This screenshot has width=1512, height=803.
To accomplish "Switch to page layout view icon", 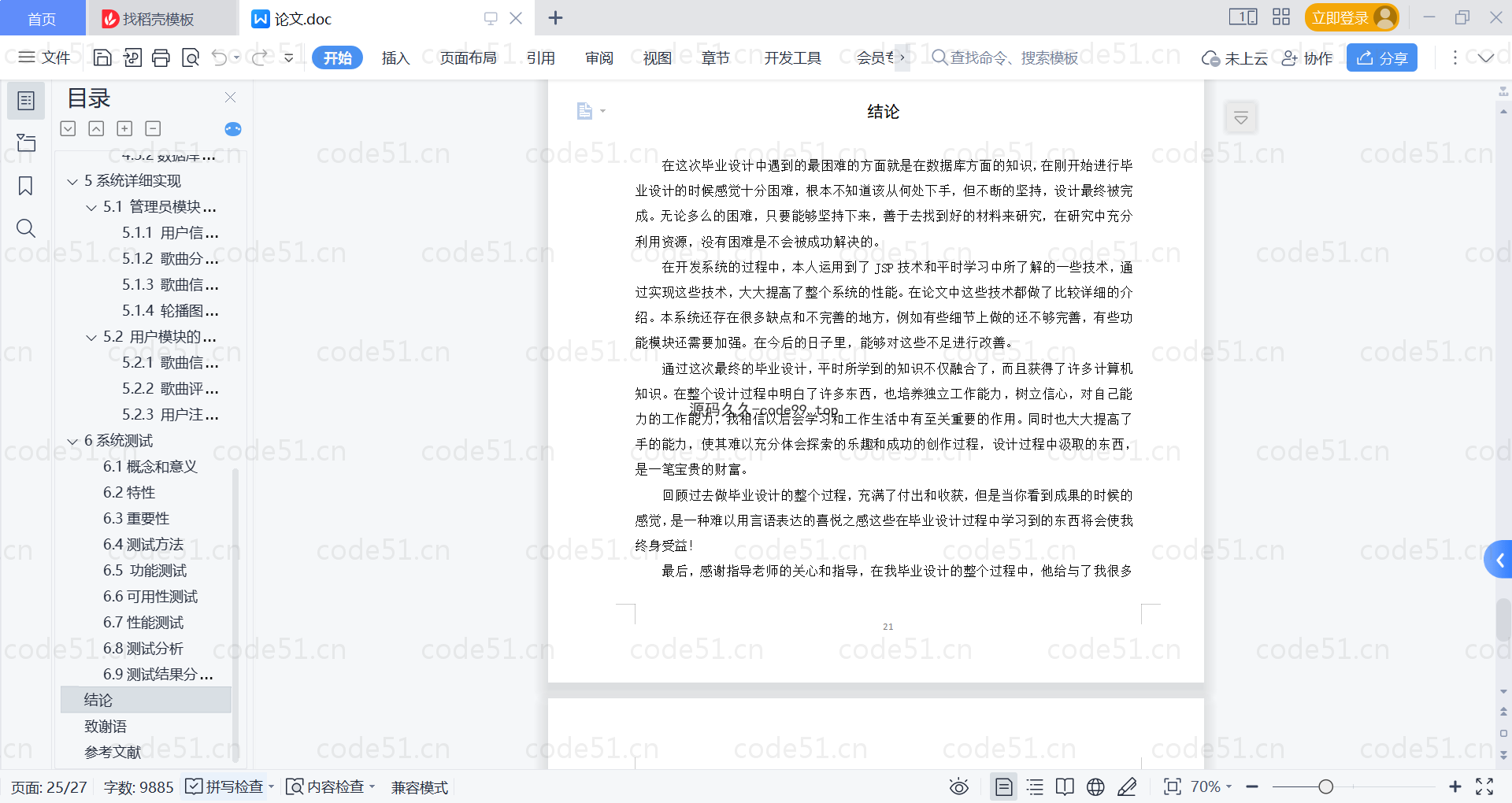I will (1004, 786).
